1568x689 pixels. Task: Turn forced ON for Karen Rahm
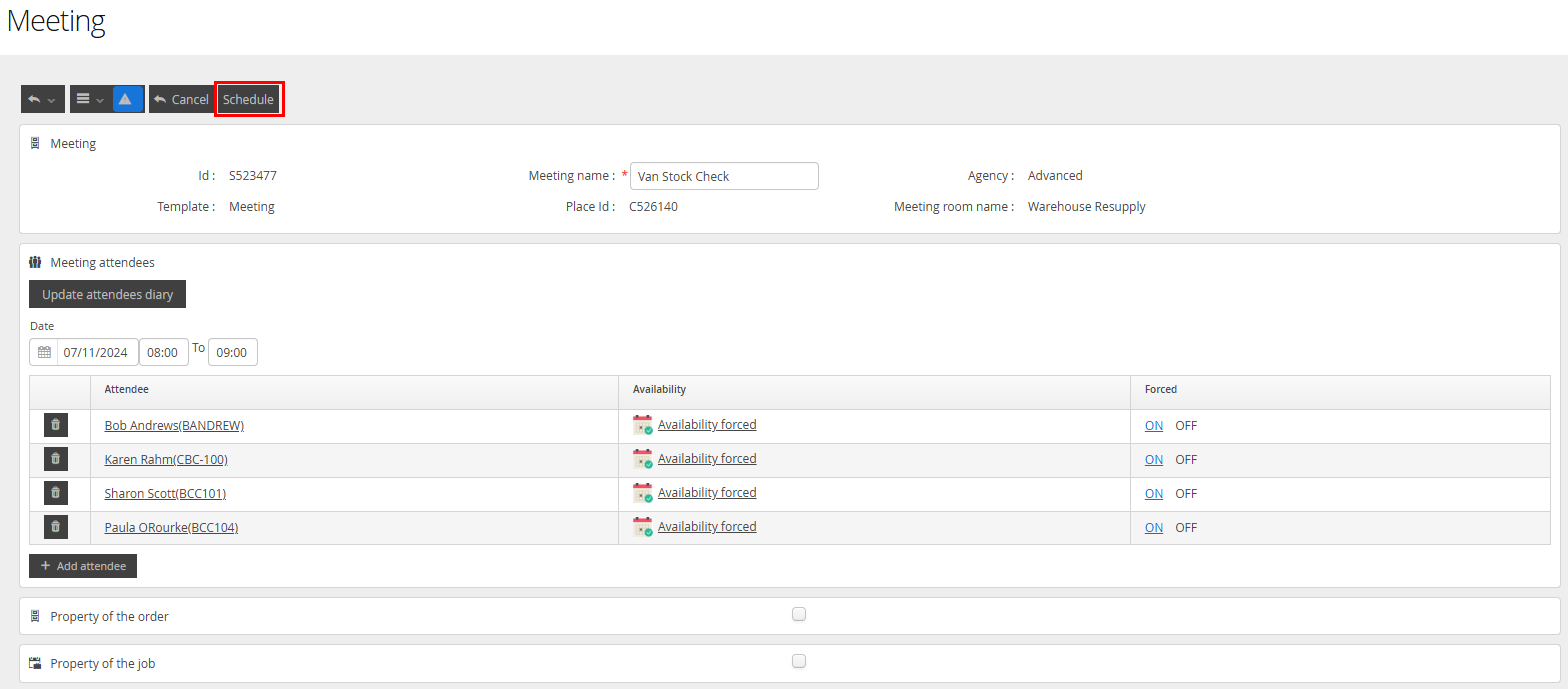1154,460
